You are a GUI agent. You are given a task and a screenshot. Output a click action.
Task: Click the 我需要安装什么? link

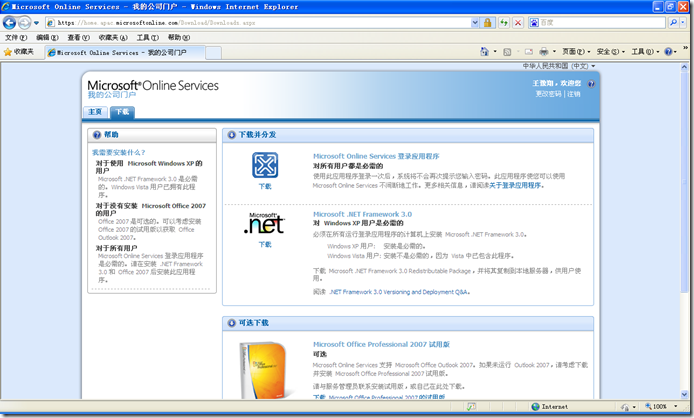click(x=118, y=152)
